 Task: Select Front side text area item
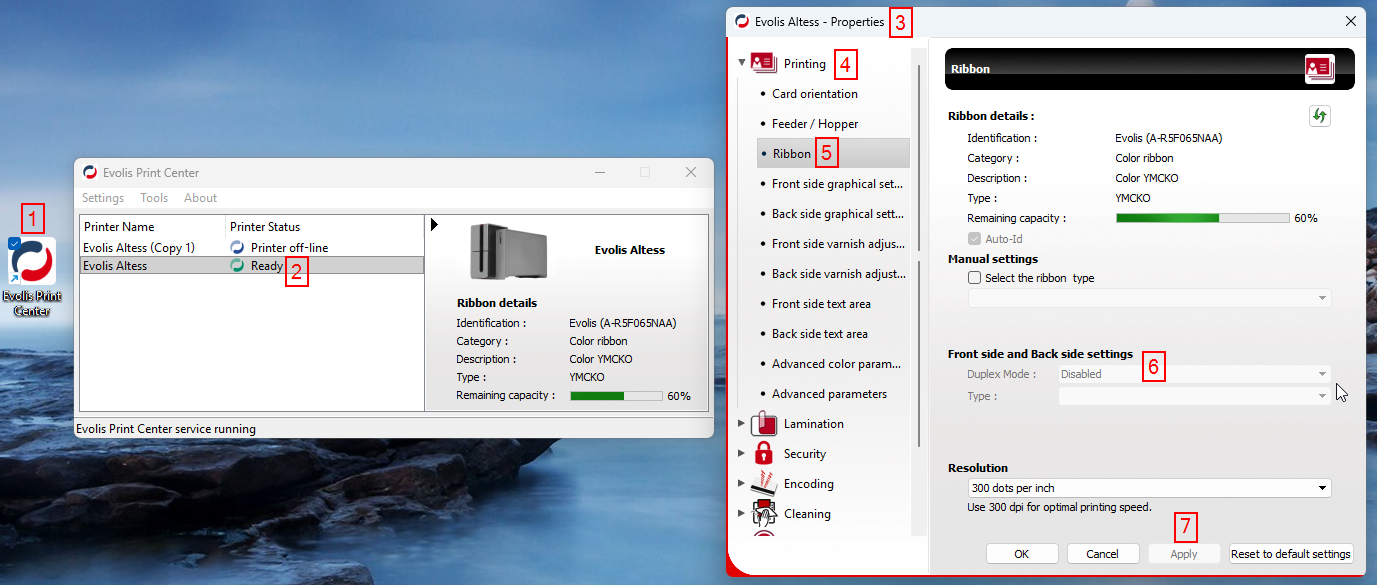[x=821, y=304]
